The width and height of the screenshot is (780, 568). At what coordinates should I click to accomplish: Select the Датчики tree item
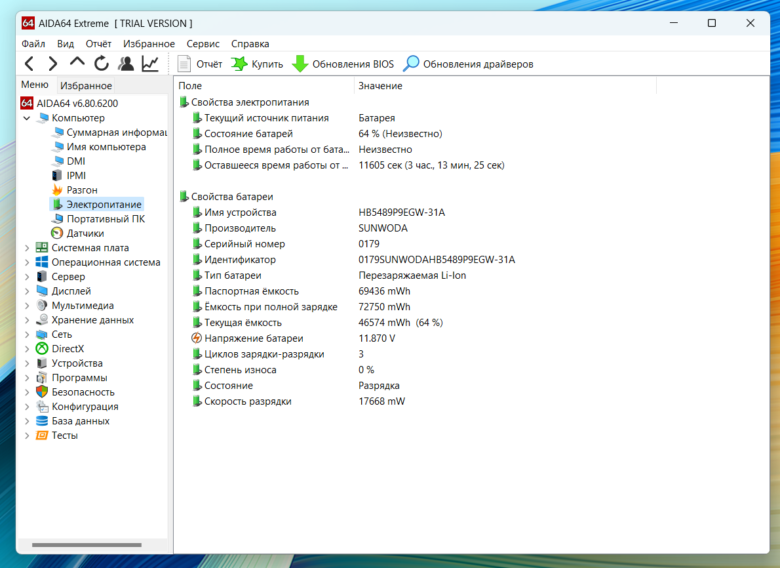pos(78,233)
